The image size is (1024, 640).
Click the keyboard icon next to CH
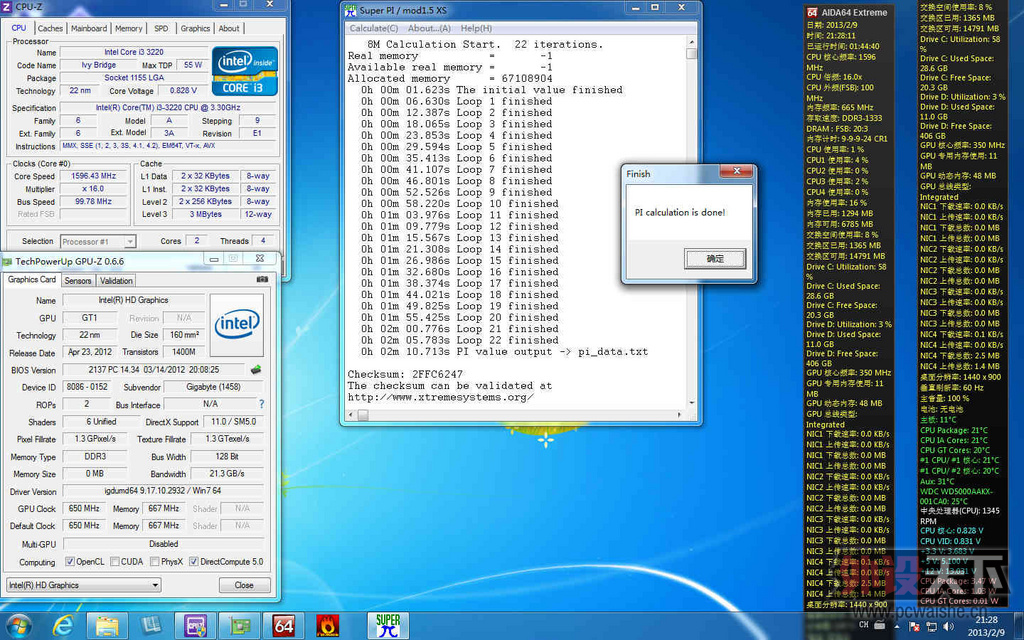tap(878, 625)
